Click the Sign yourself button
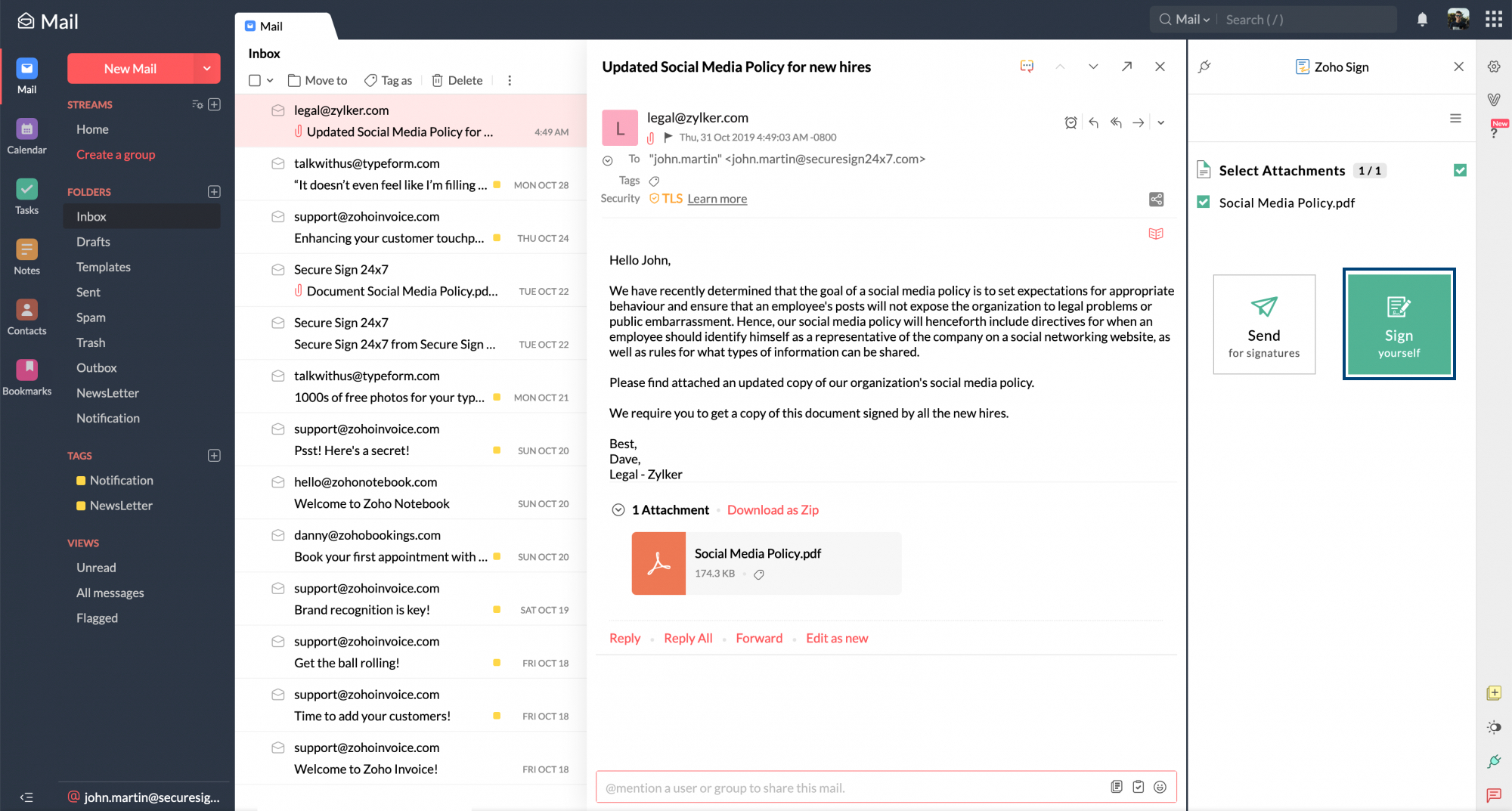This screenshot has width=1512, height=811. point(1399,323)
